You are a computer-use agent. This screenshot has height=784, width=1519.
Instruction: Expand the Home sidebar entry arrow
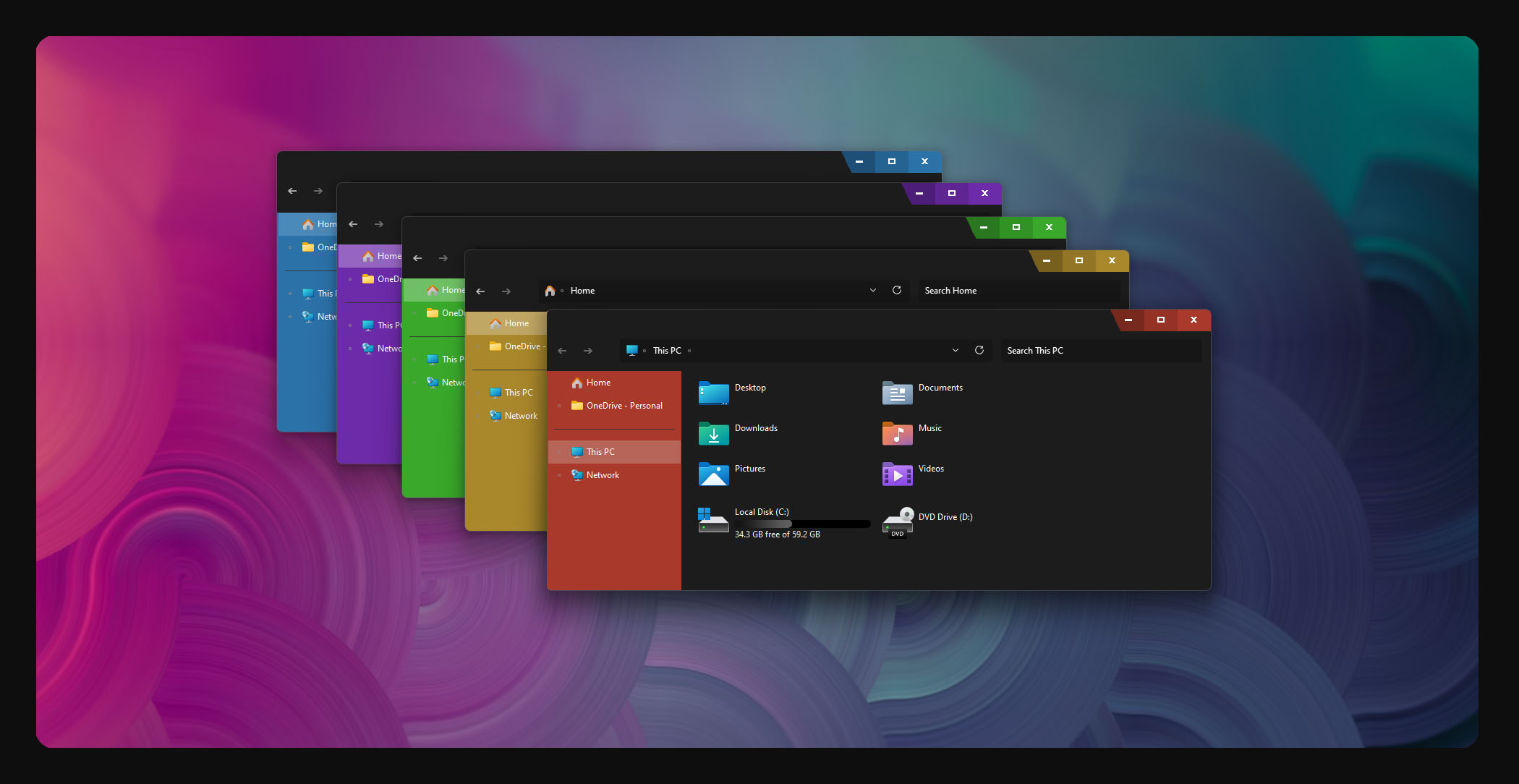click(560, 383)
